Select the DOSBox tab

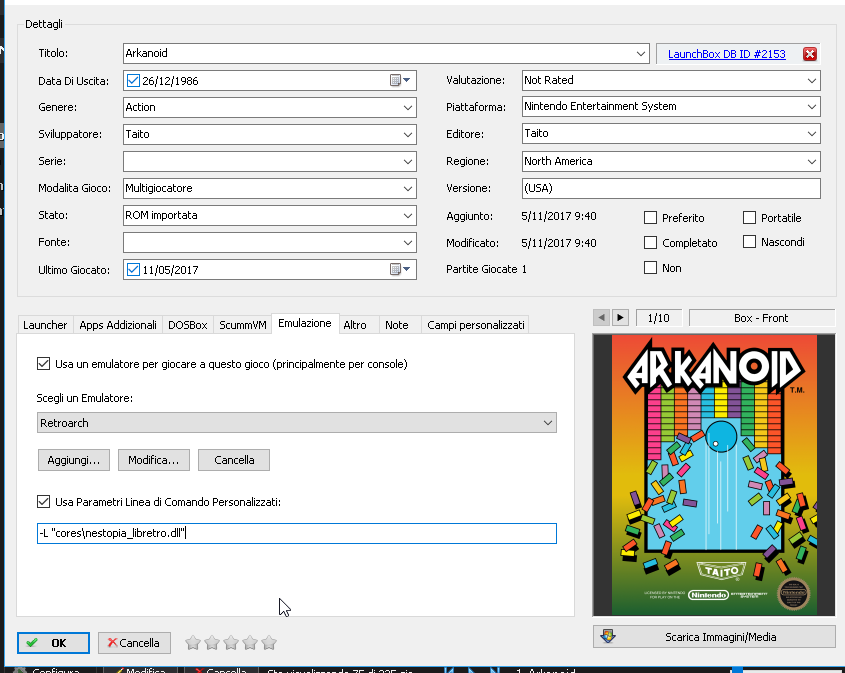tap(188, 325)
